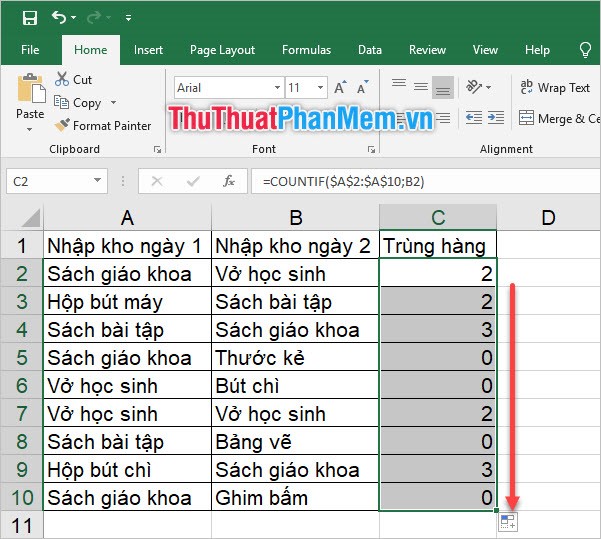Viewport: 601px width, 539px height.
Task: Click cell 'Bảng vẽ'
Action: (295, 441)
